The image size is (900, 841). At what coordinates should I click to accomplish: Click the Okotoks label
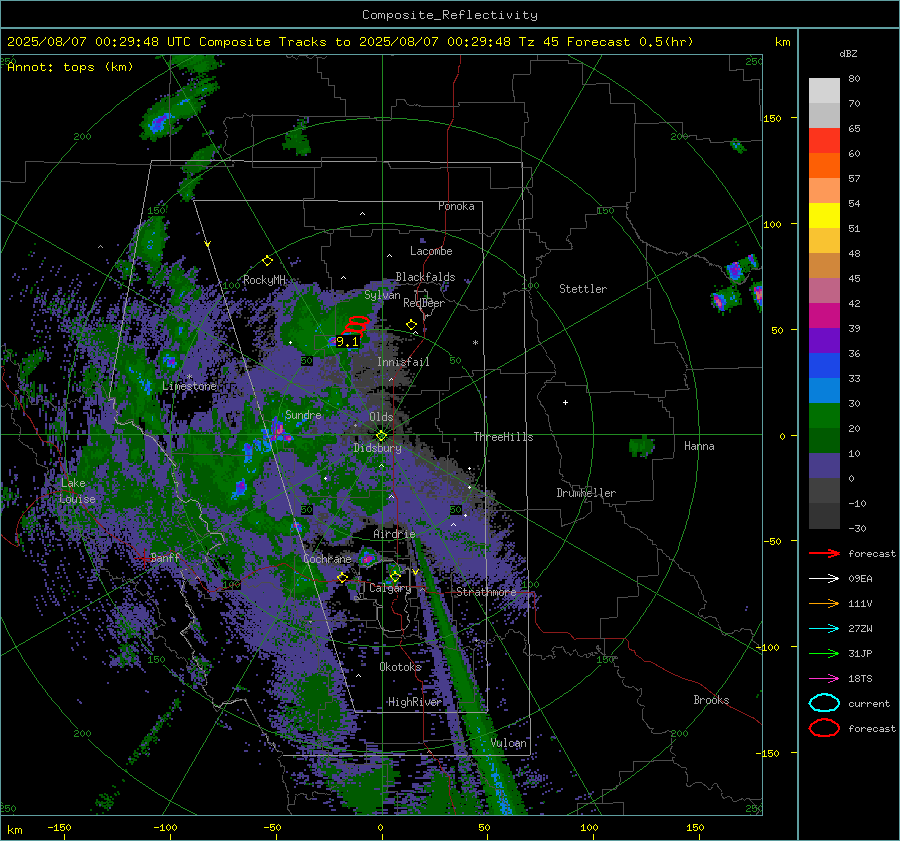[400, 667]
